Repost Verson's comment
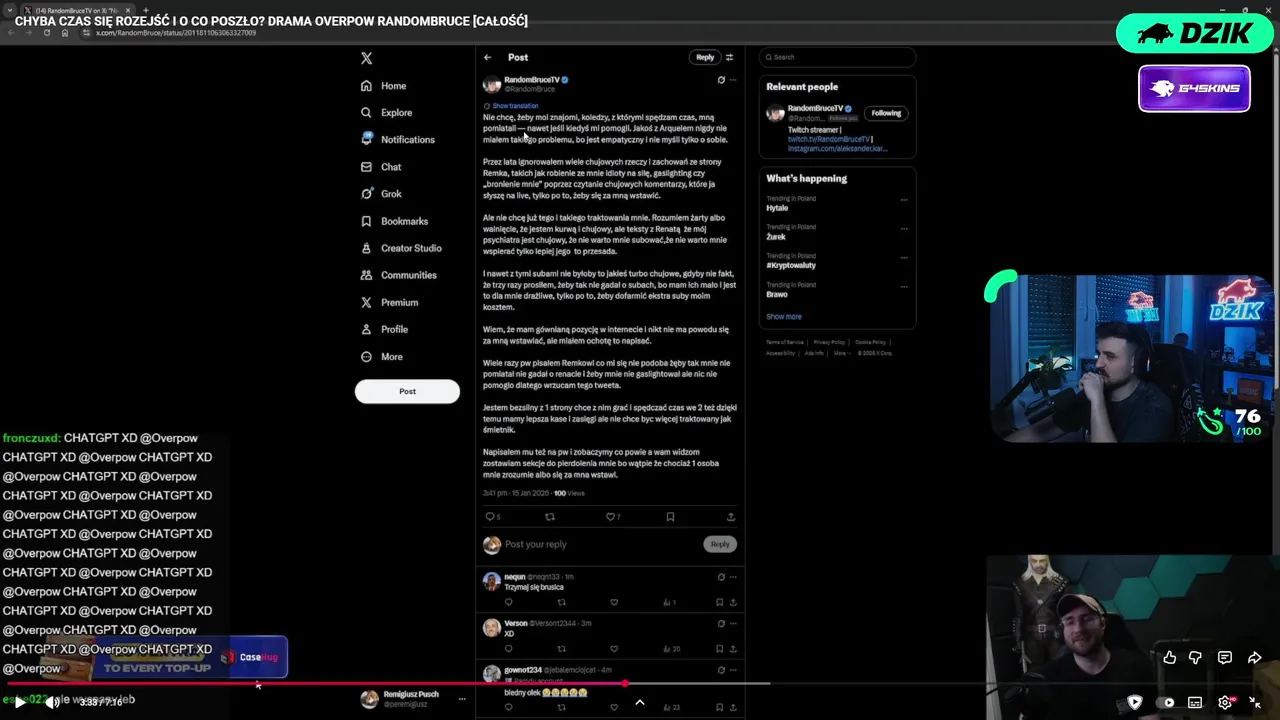Screen dimensions: 1280x720 pyautogui.click(x=561, y=649)
